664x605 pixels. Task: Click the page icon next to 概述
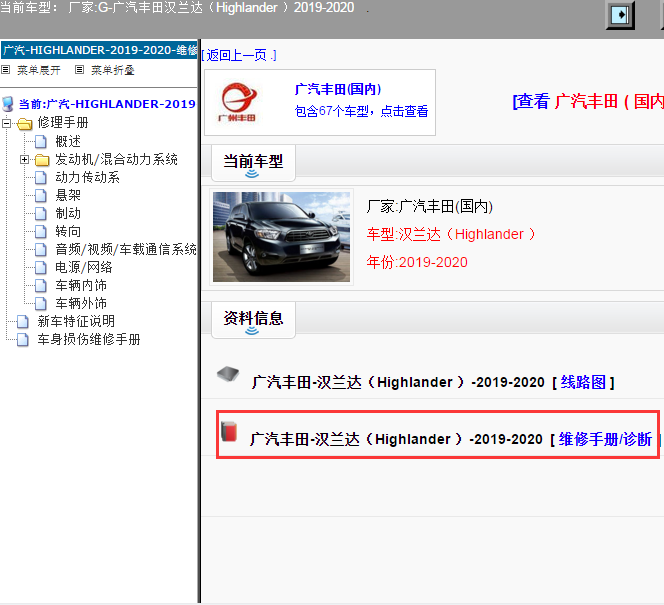[41, 141]
